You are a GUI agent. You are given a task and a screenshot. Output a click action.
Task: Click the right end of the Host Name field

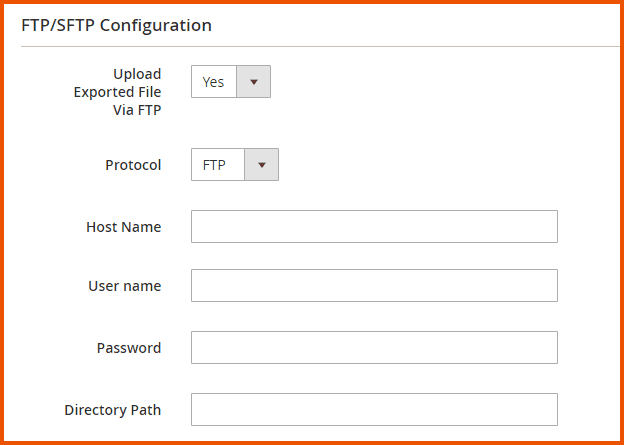pyautogui.click(x=545, y=227)
